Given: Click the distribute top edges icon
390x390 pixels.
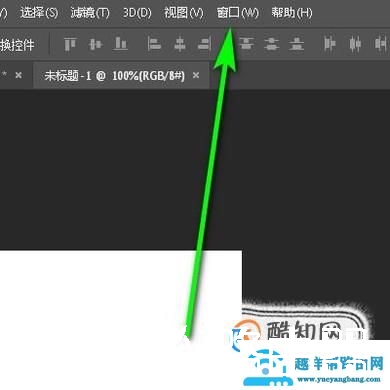Looking at the screenshot, I should pos(246,44).
